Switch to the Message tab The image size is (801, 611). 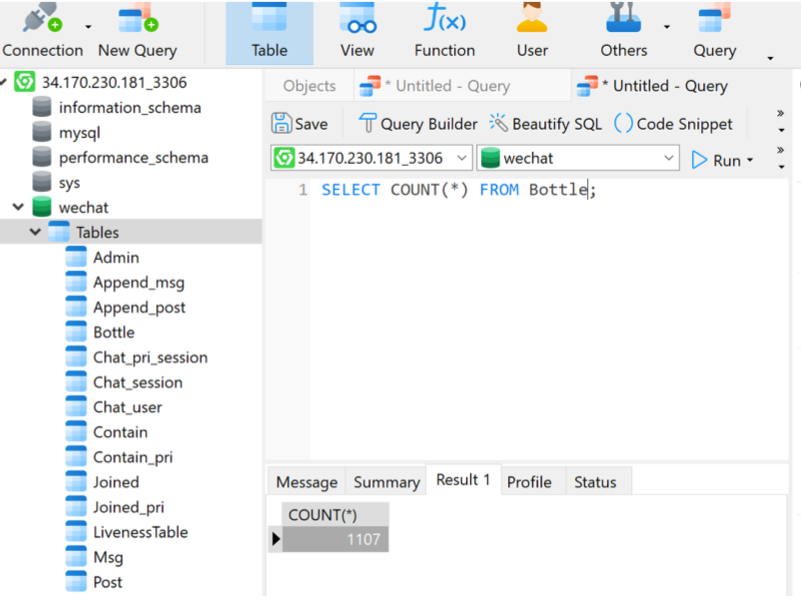(306, 482)
